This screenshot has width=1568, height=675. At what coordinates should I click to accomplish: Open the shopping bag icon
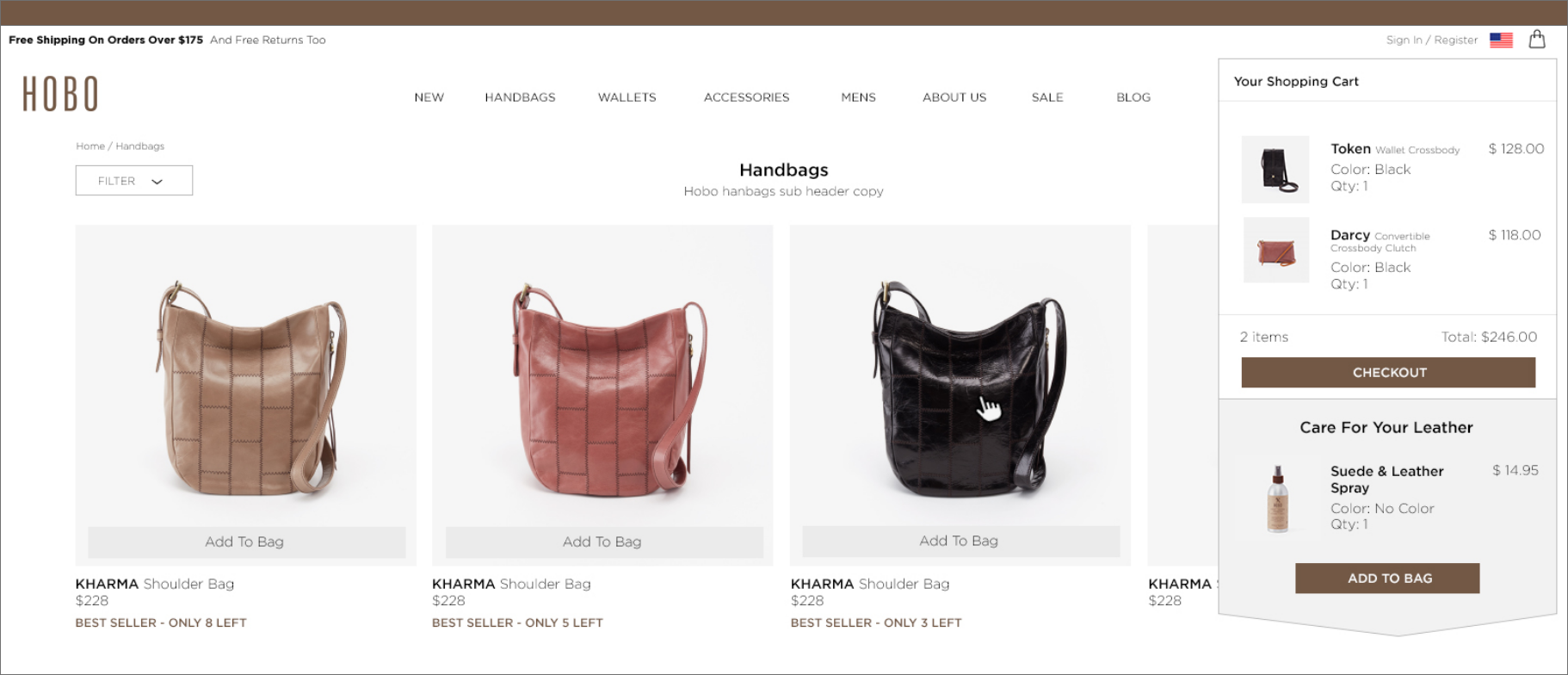click(x=1537, y=39)
